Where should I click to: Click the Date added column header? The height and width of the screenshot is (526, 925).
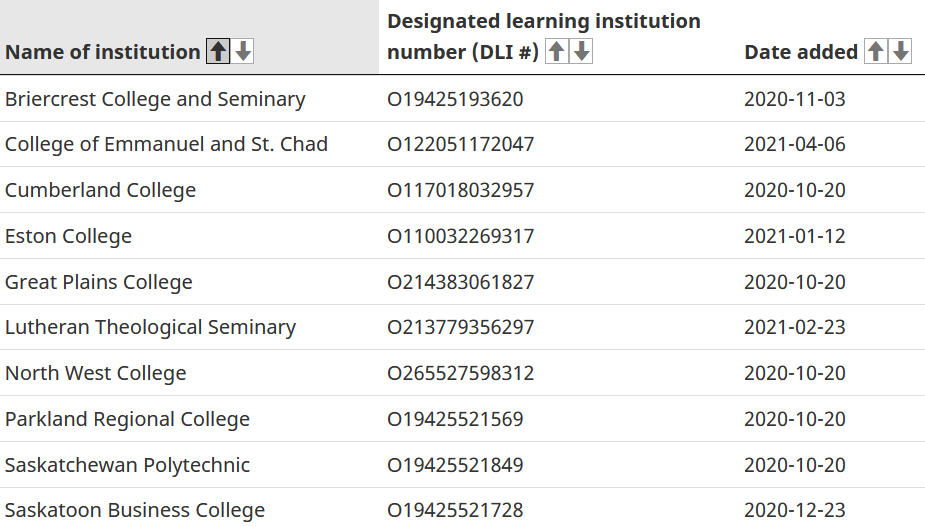tap(801, 52)
